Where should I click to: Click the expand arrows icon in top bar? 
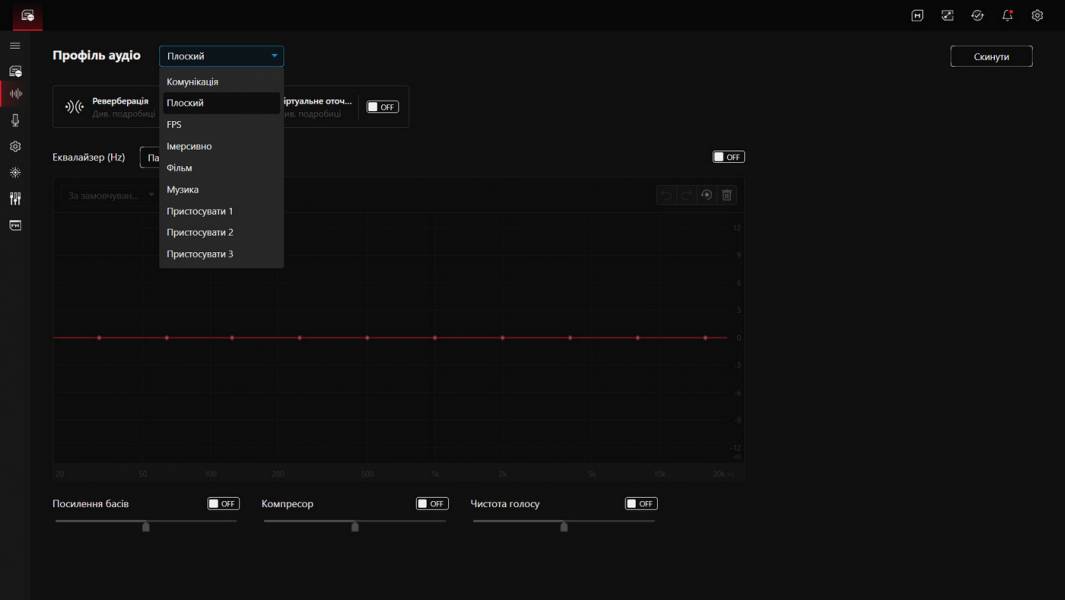pos(947,16)
